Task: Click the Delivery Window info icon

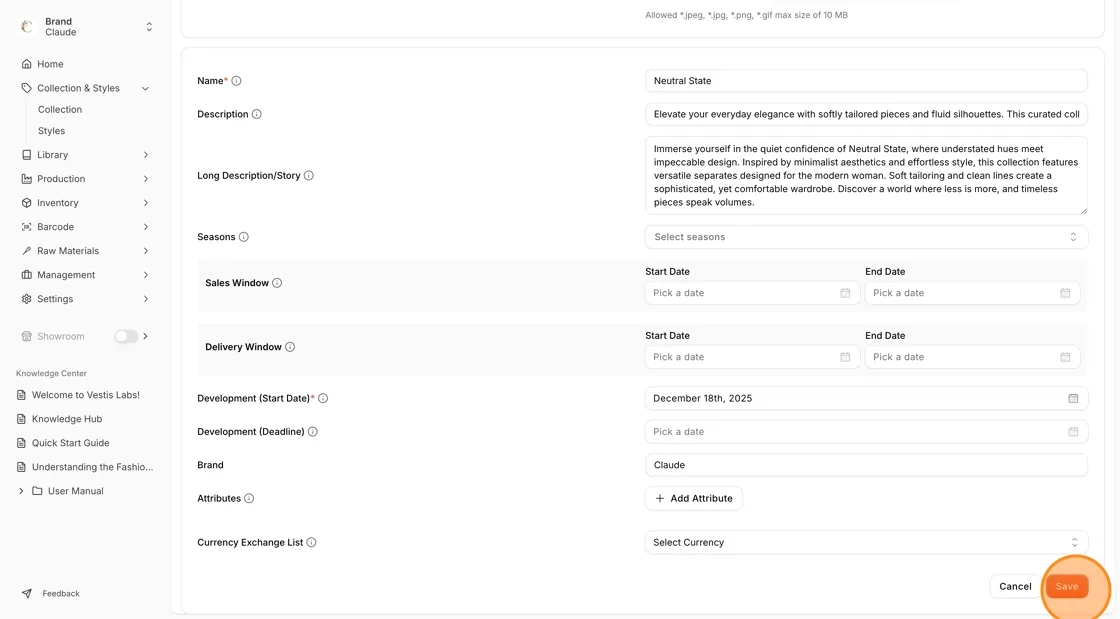Action: click(290, 347)
